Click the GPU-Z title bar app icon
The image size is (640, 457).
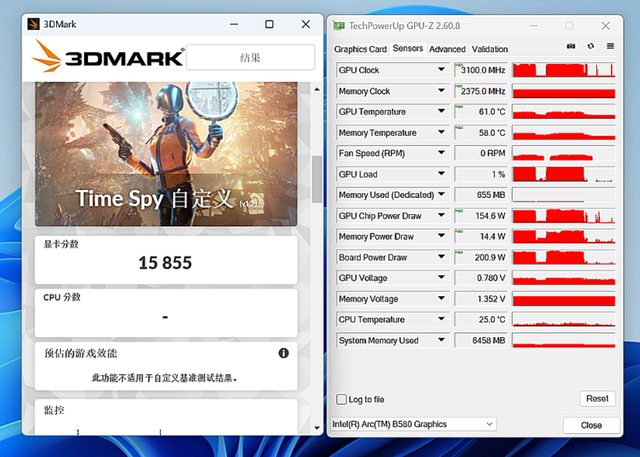tap(339, 26)
